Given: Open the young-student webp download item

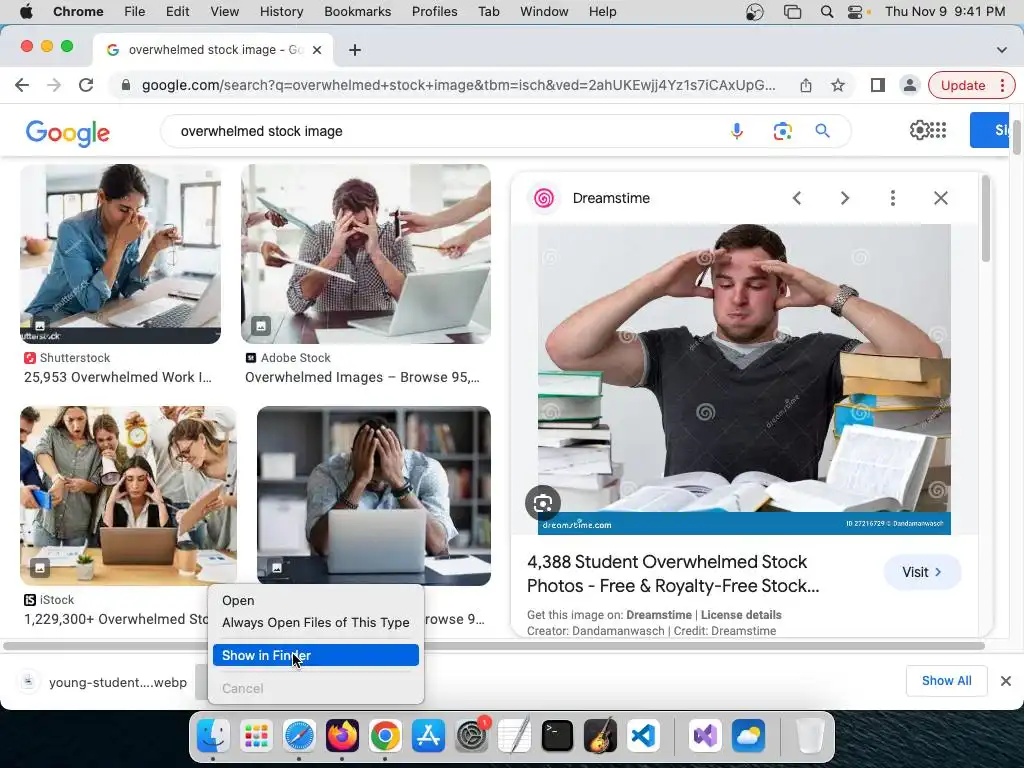Looking at the screenshot, I should pos(104,682).
